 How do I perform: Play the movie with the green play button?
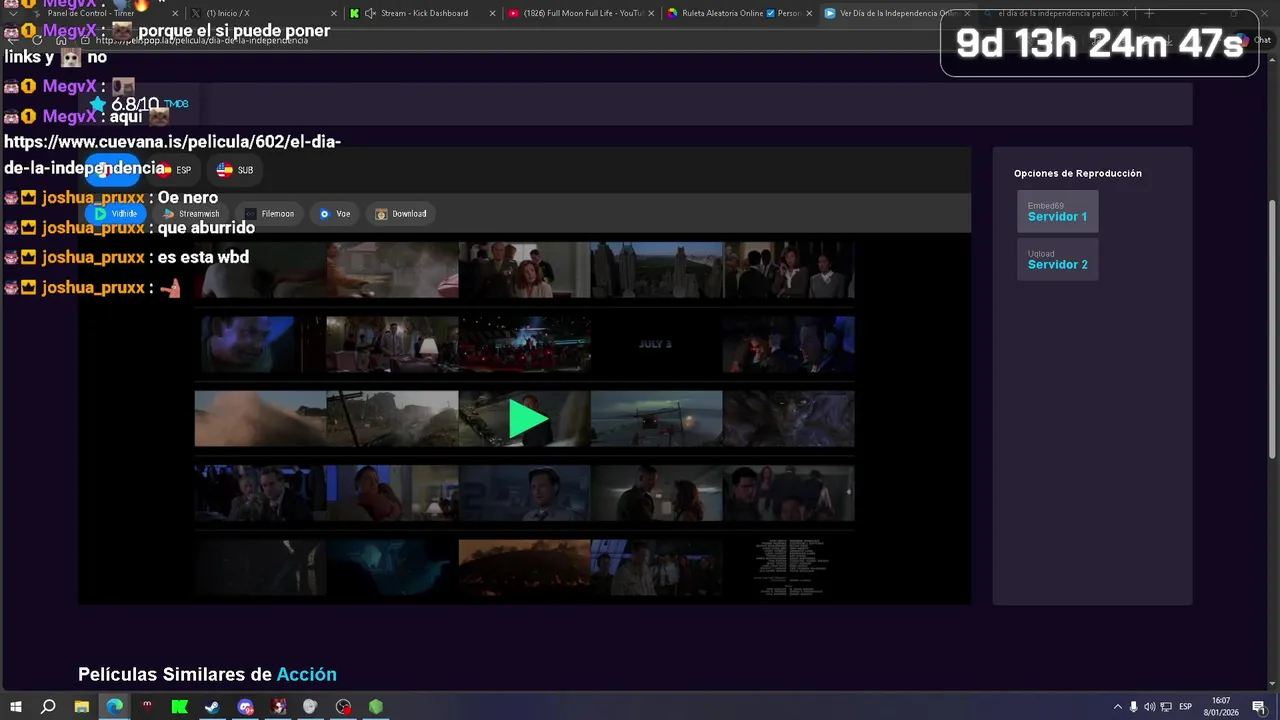click(x=528, y=418)
